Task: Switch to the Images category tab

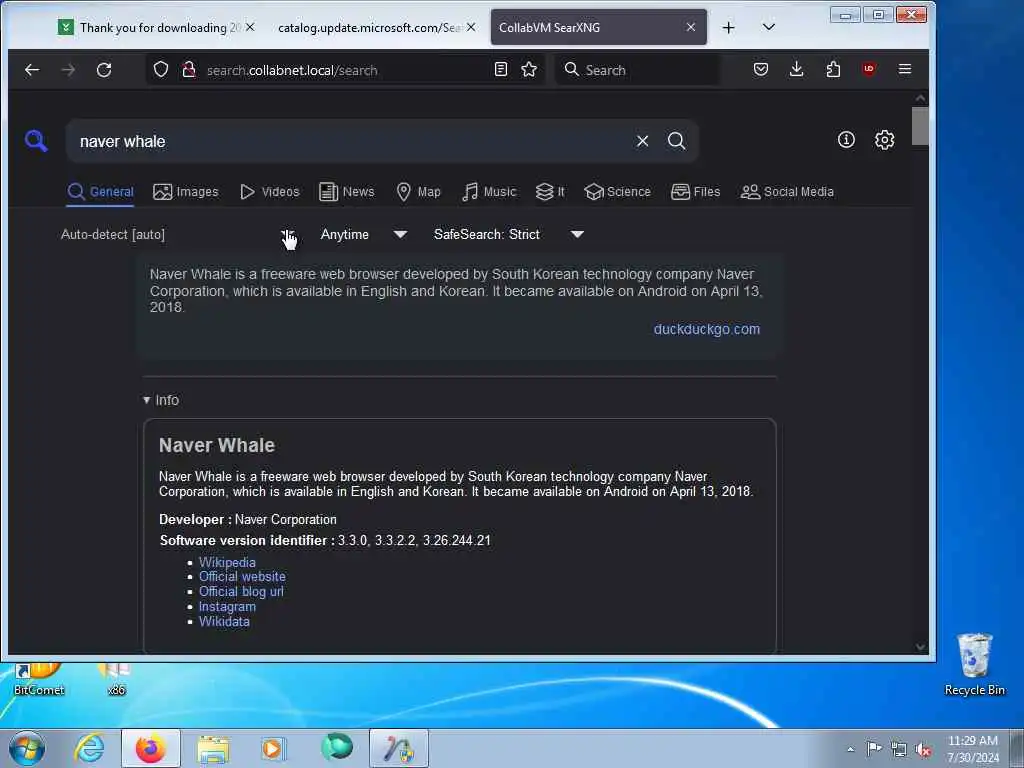Action: (185, 192)
